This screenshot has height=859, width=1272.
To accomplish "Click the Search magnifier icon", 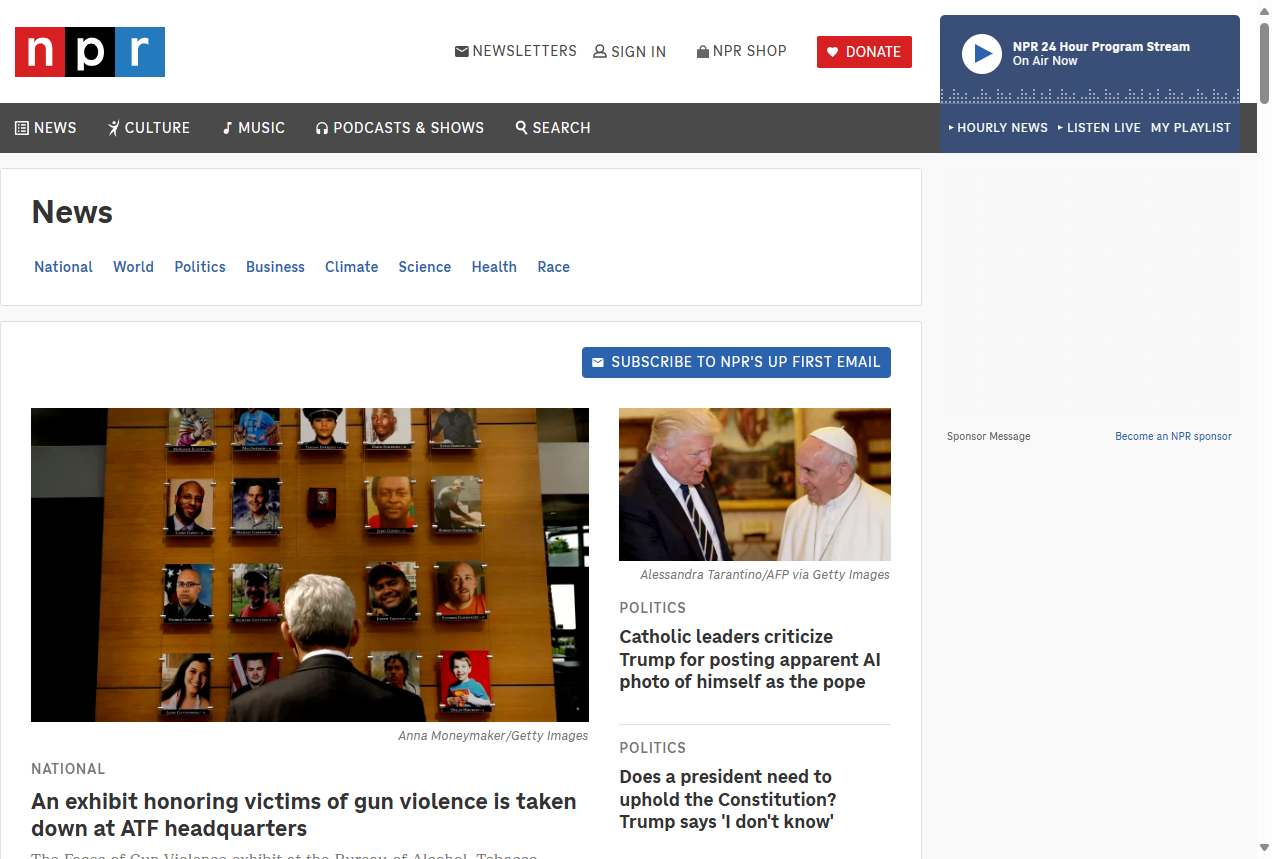I will [x=521, y=128].
